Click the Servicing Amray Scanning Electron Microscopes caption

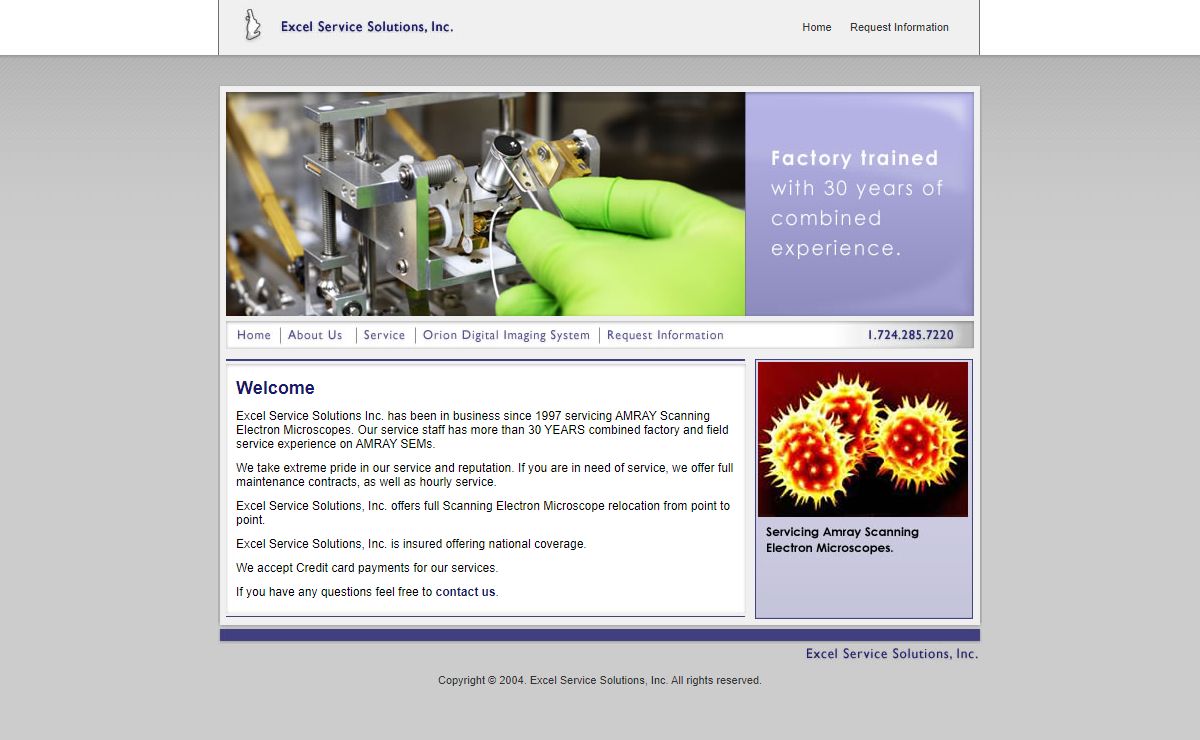[842, 540]
